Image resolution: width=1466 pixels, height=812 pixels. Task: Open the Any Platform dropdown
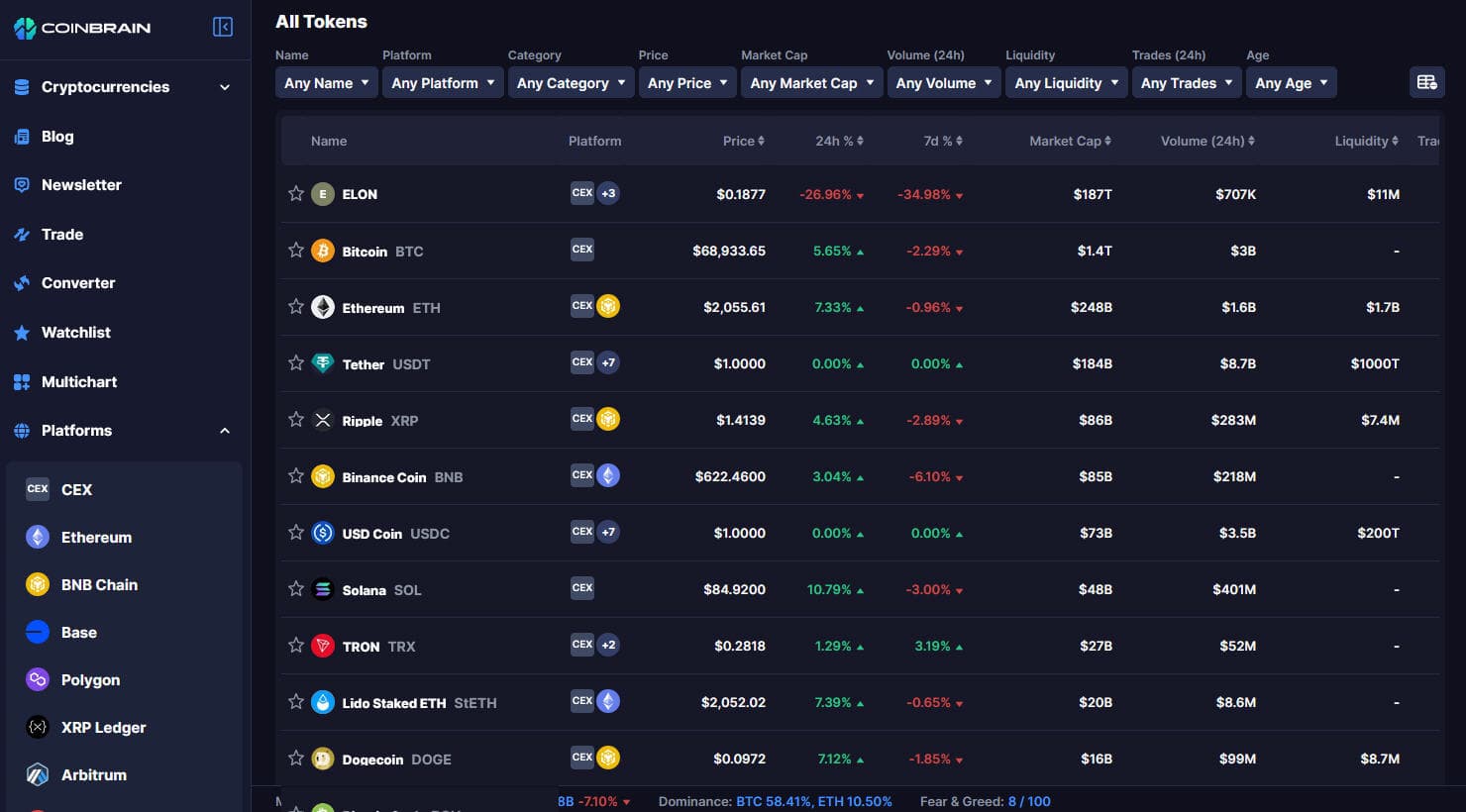pos(442,82)
